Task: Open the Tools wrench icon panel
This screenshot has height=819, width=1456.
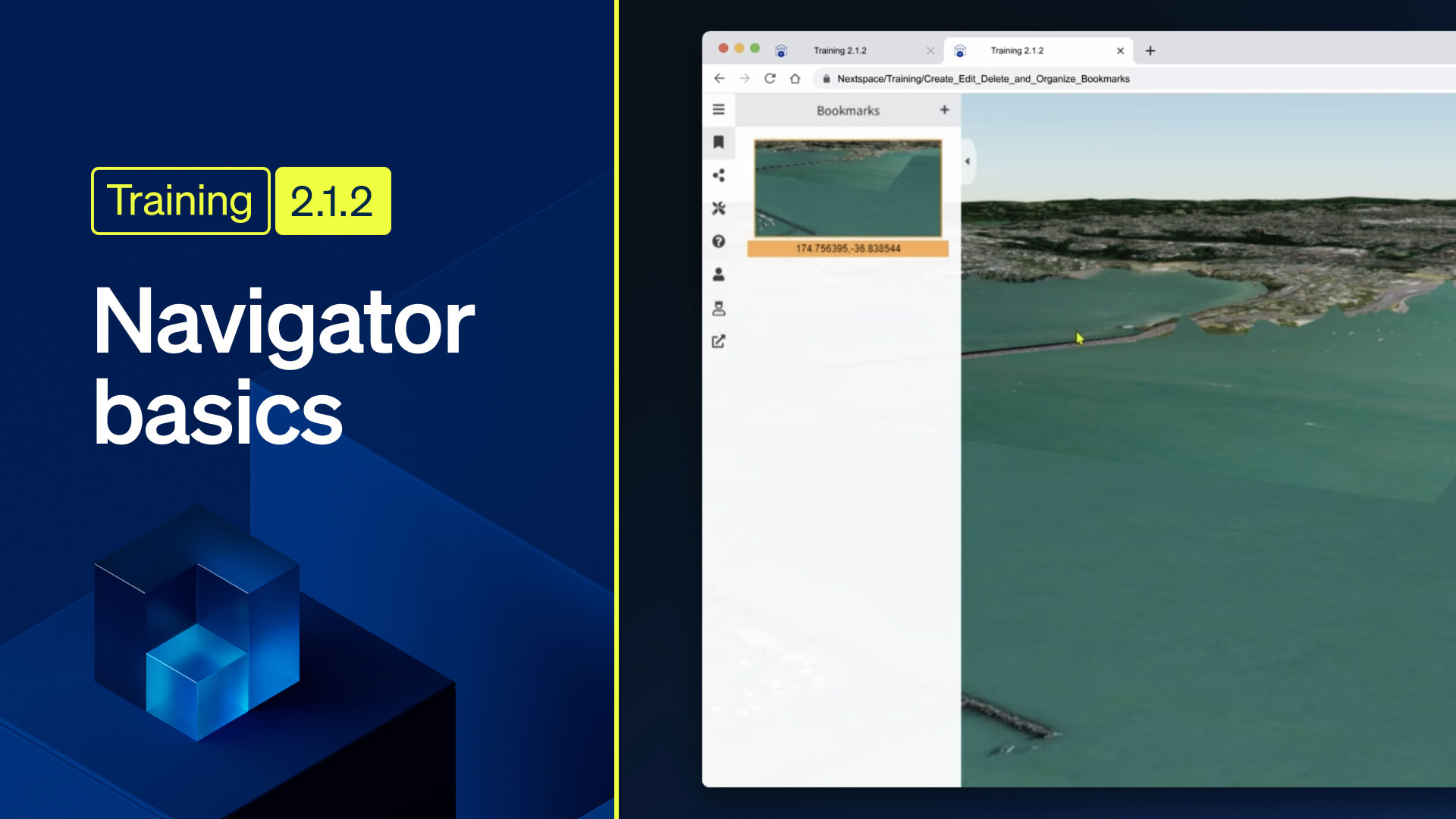Action: click(718, 208)
